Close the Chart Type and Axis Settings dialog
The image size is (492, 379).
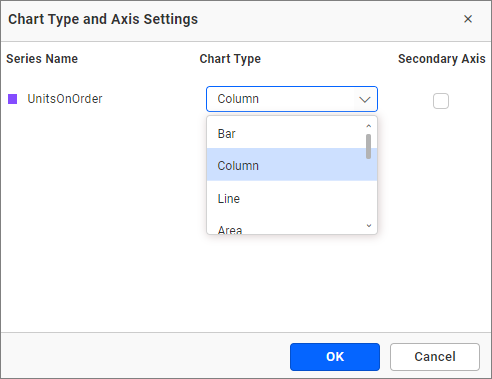tap(468, 19)
